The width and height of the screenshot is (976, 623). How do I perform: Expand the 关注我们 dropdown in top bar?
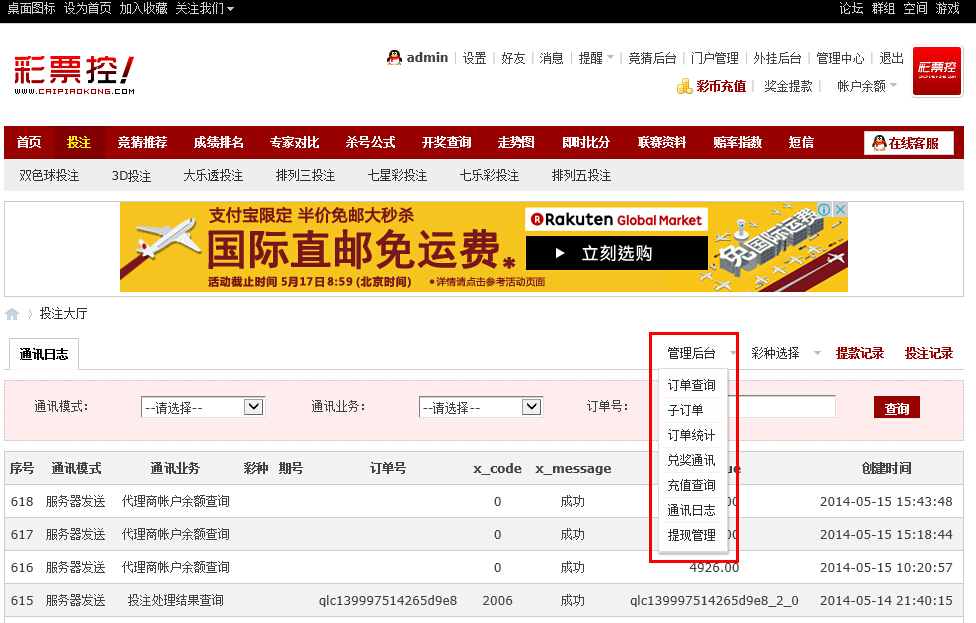click(204, 9)
